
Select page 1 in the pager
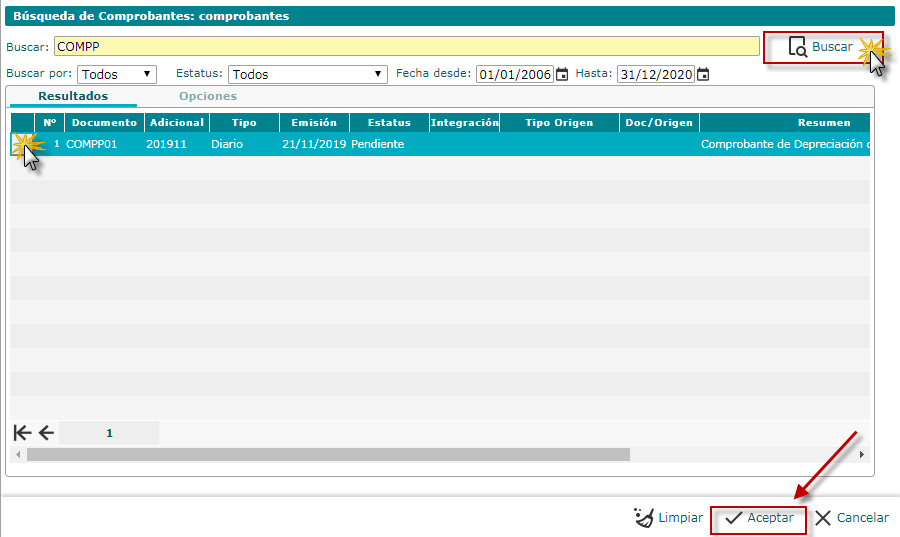pyautogui.click(x=109, y=433)
